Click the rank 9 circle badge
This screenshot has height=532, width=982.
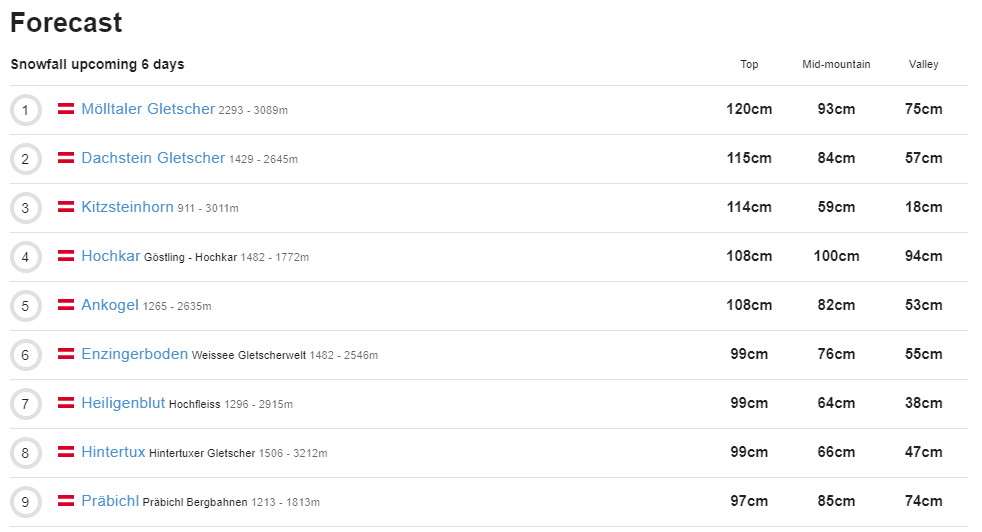[25, 502]
